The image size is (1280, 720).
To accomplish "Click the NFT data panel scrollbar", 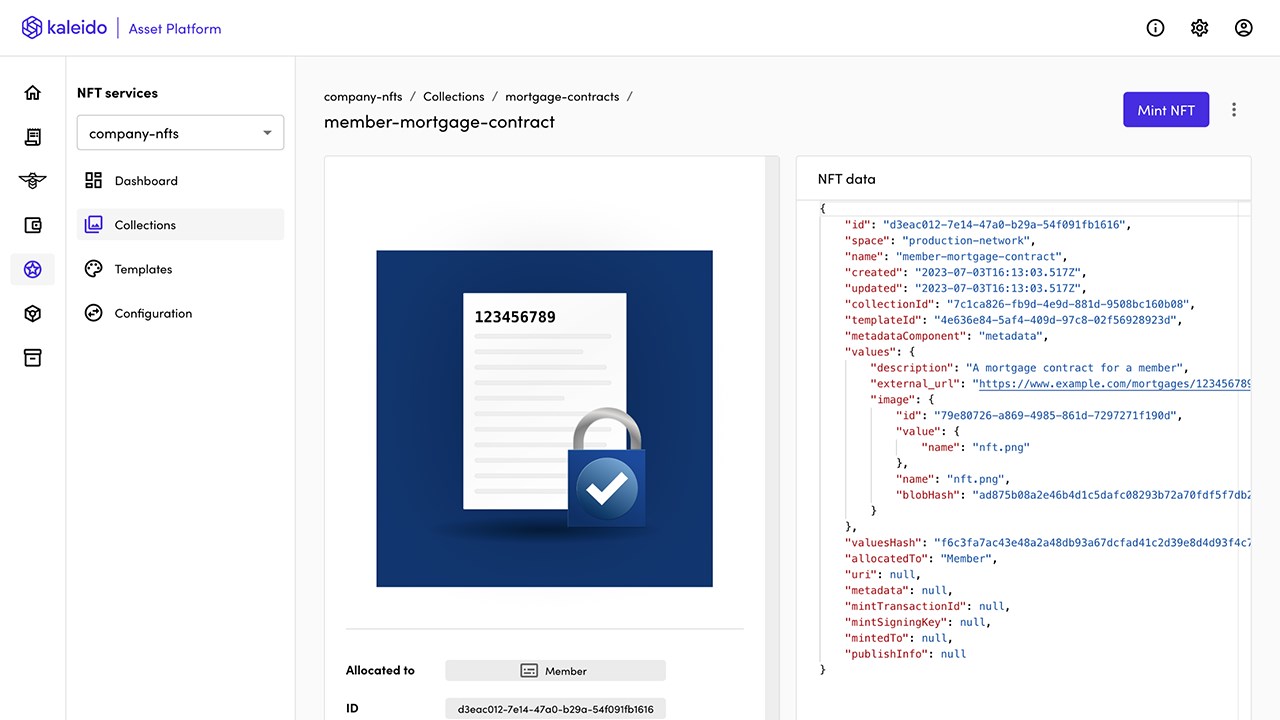I will pos(1244,460).
